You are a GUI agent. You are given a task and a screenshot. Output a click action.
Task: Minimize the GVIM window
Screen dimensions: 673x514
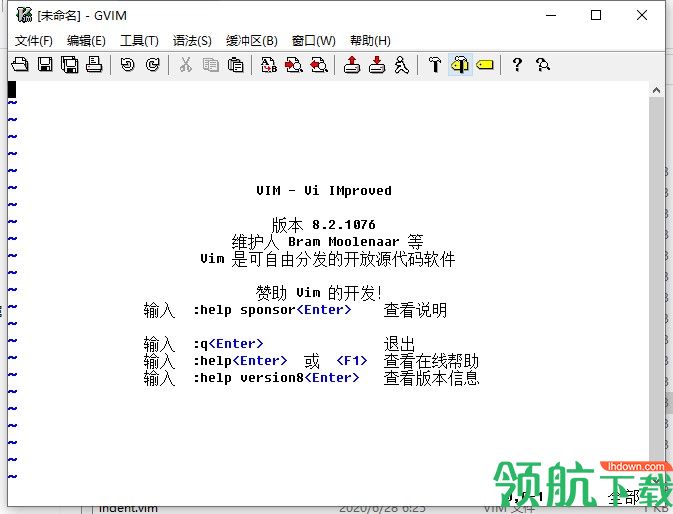551,15
